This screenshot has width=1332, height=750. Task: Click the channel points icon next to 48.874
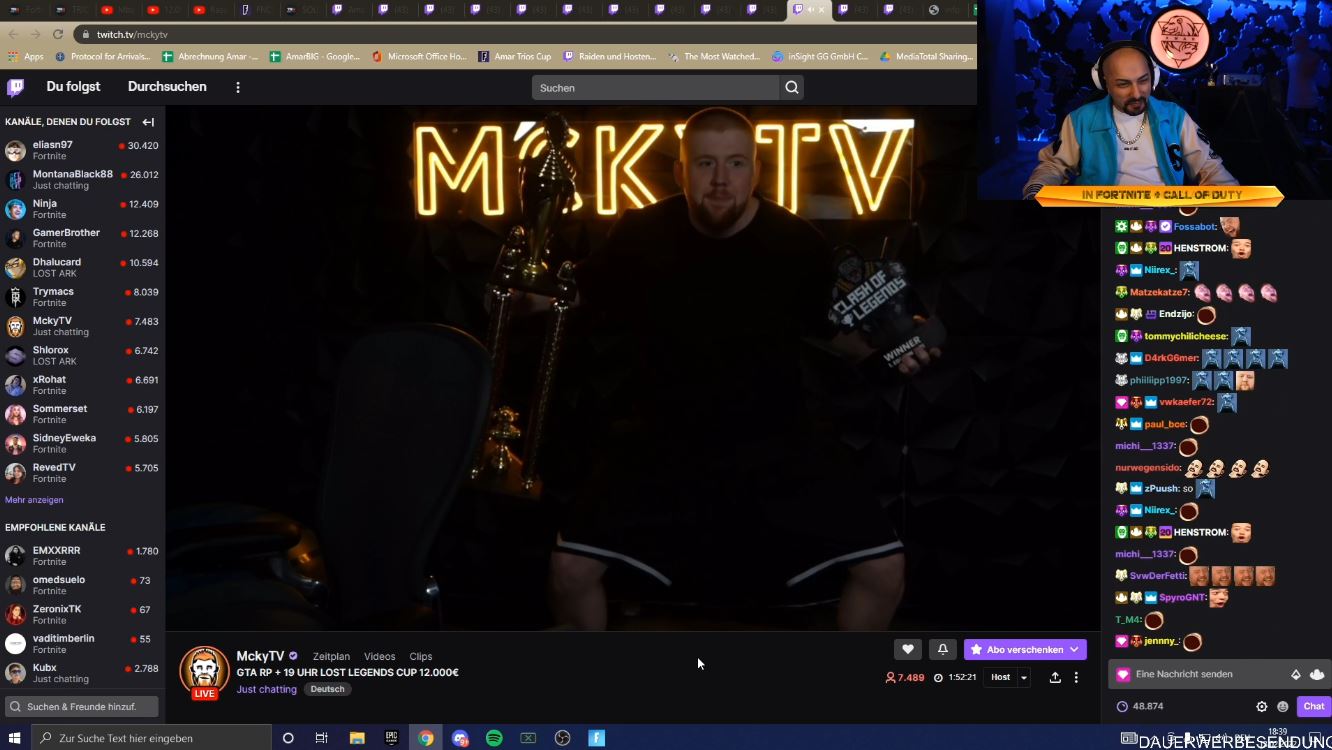coord(1122,706)
